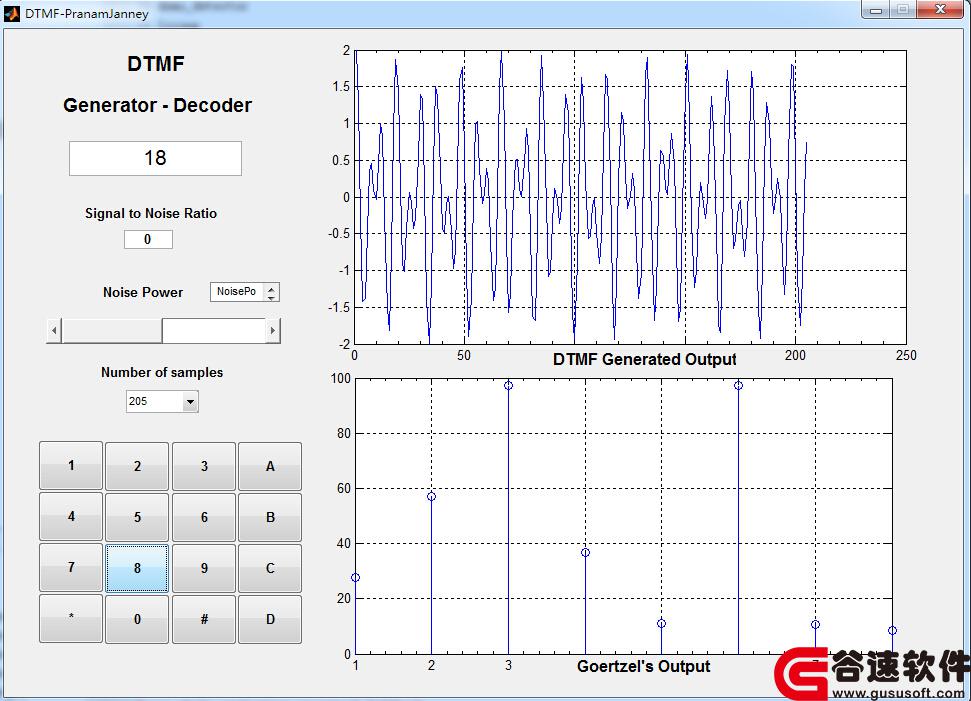Click the noise power slider track

[163, 331]
